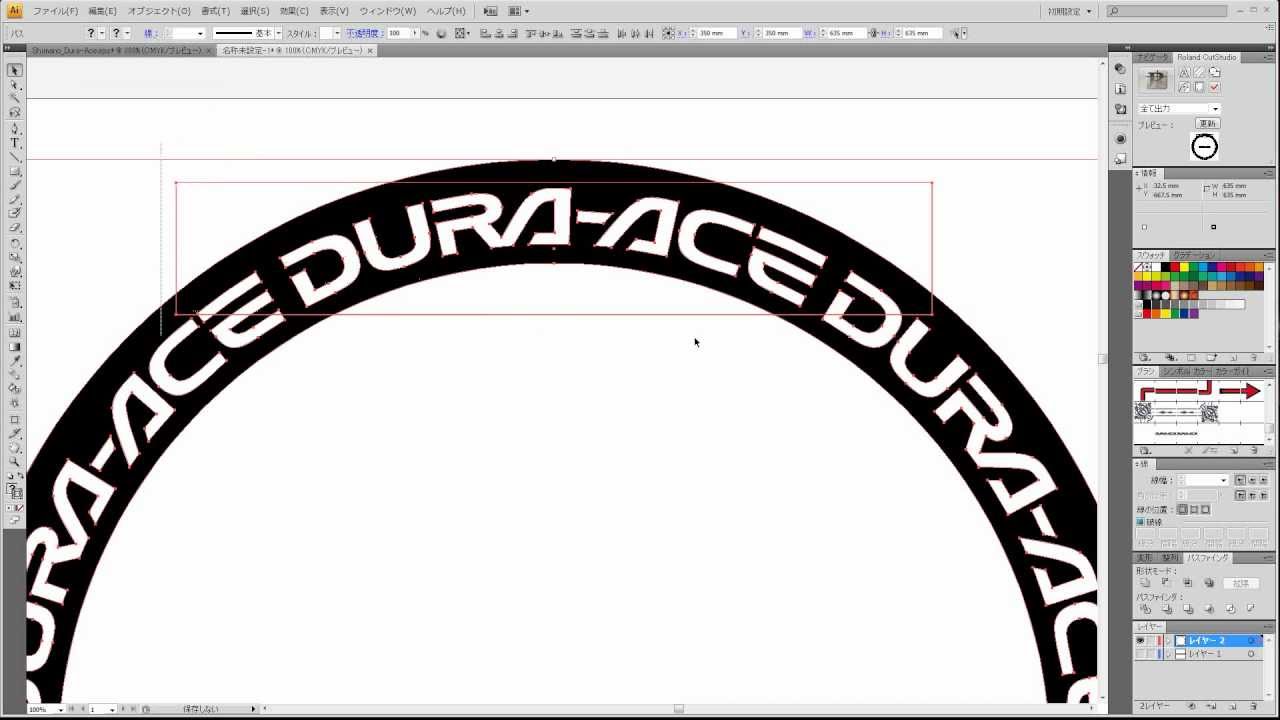Click the Outline pathfinder icon
The width and height of the screenshot is (1280, 720).
point(1229,607)
